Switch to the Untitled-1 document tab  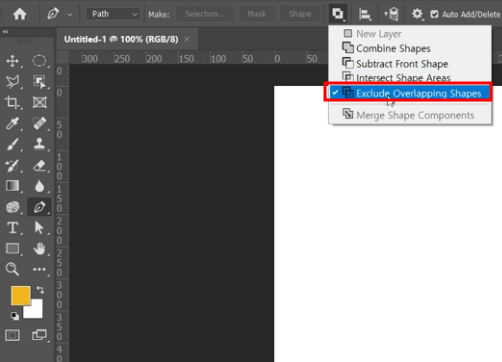pyautogui.click(x=121, y=39)
